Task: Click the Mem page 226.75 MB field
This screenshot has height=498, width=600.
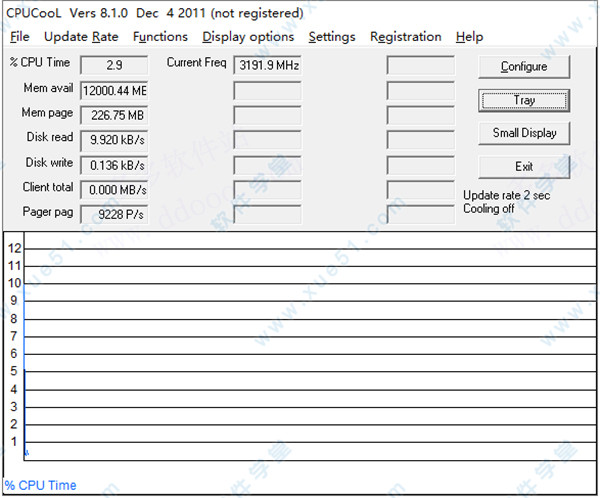Action: pos(114,115)
